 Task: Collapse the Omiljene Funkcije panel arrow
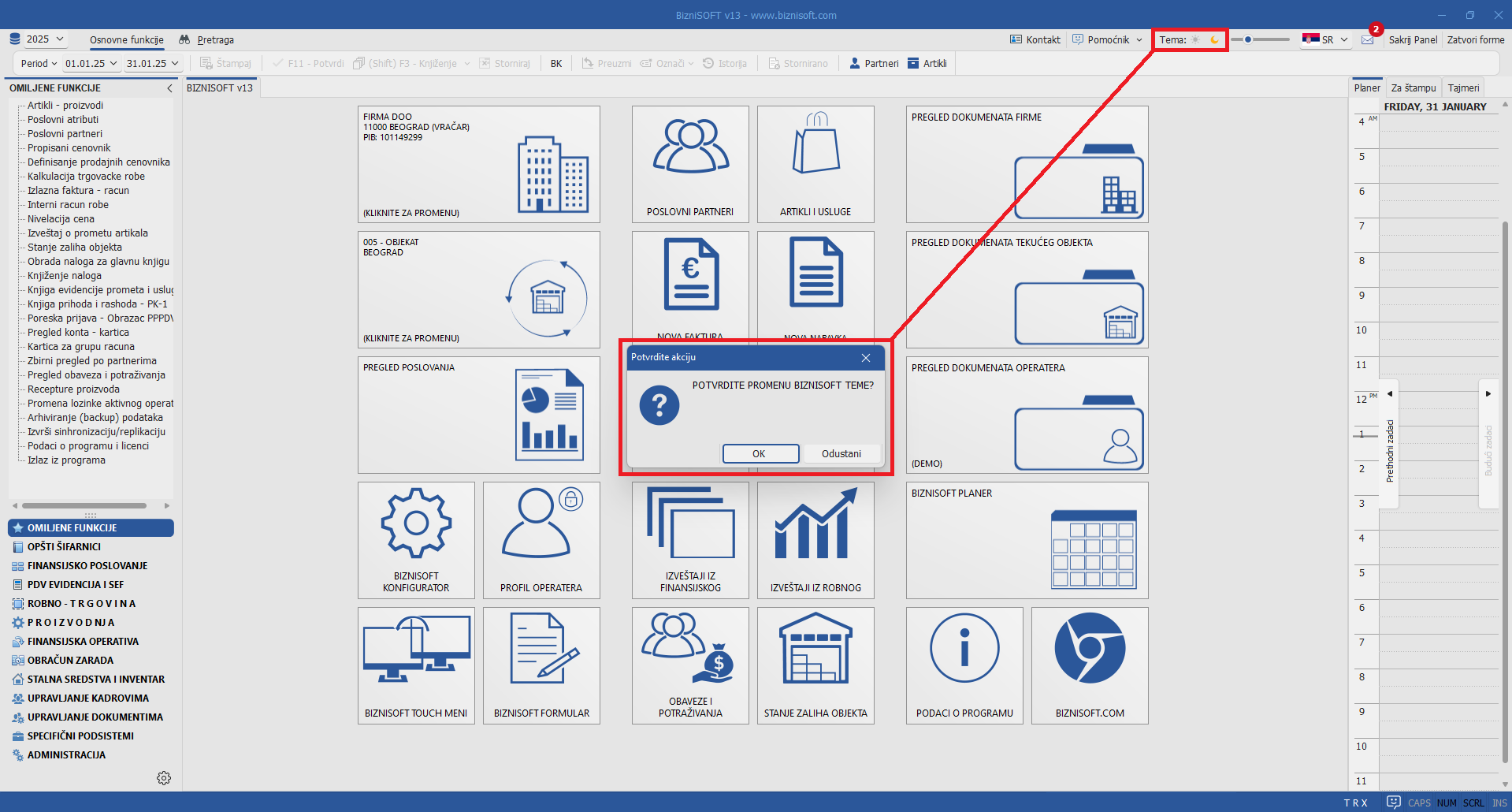click(x=169, y=88)
